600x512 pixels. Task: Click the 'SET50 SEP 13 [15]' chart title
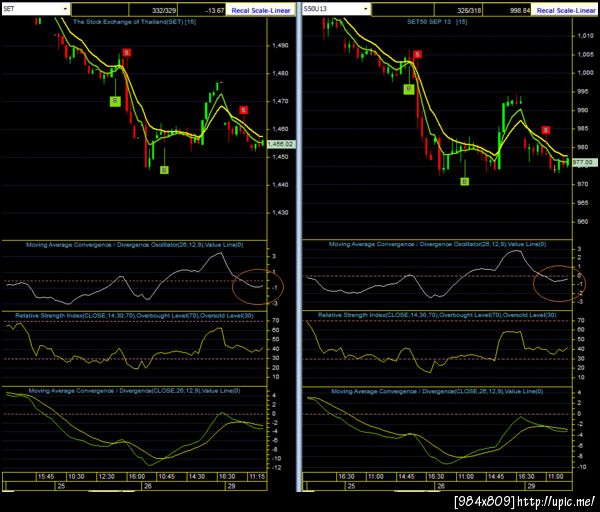437,22
